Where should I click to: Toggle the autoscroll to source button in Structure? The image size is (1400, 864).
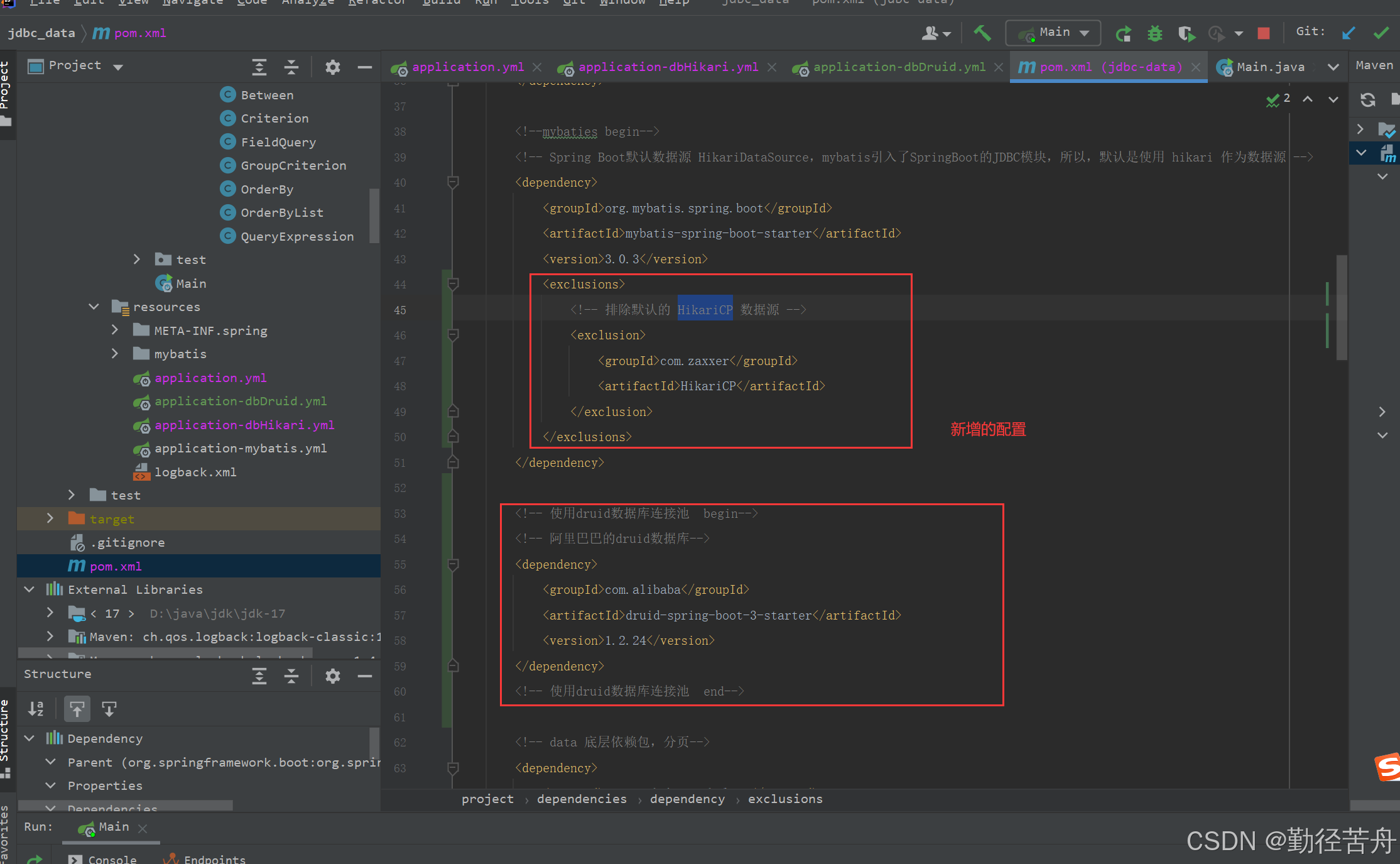[x=77, y=709]
